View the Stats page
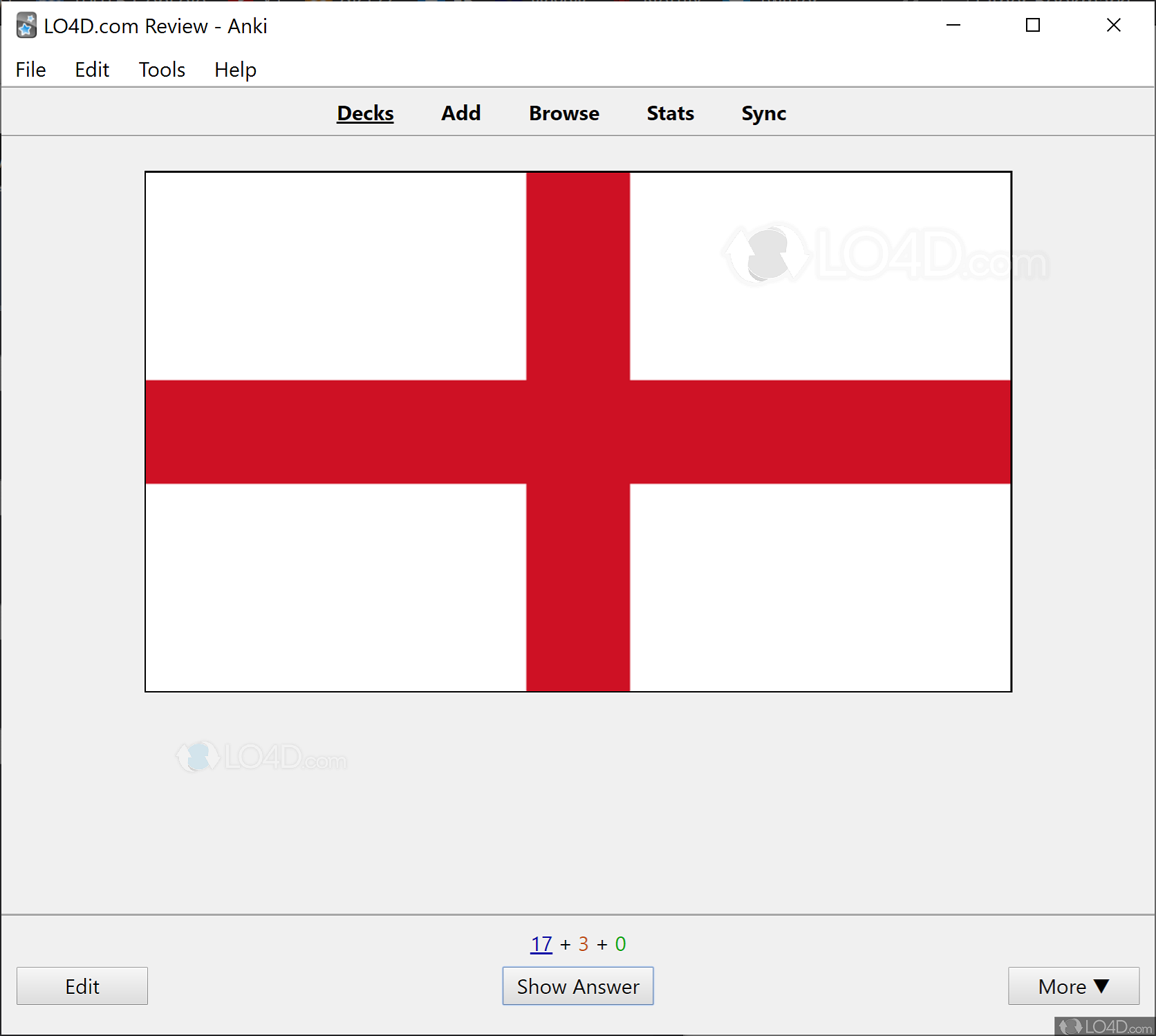1156x1036 pixels. pyautogui.click(x=670, y=113)
